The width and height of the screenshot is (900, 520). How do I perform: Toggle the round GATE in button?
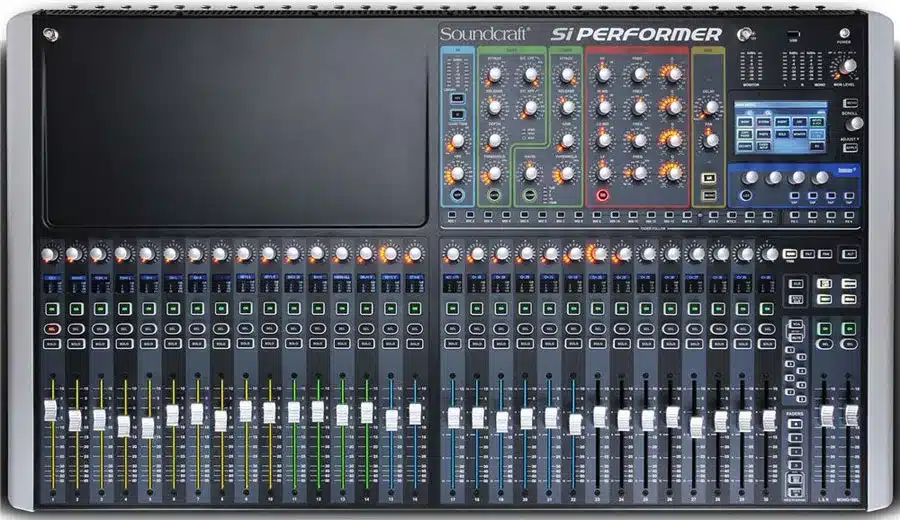click(x=494, y=195)
